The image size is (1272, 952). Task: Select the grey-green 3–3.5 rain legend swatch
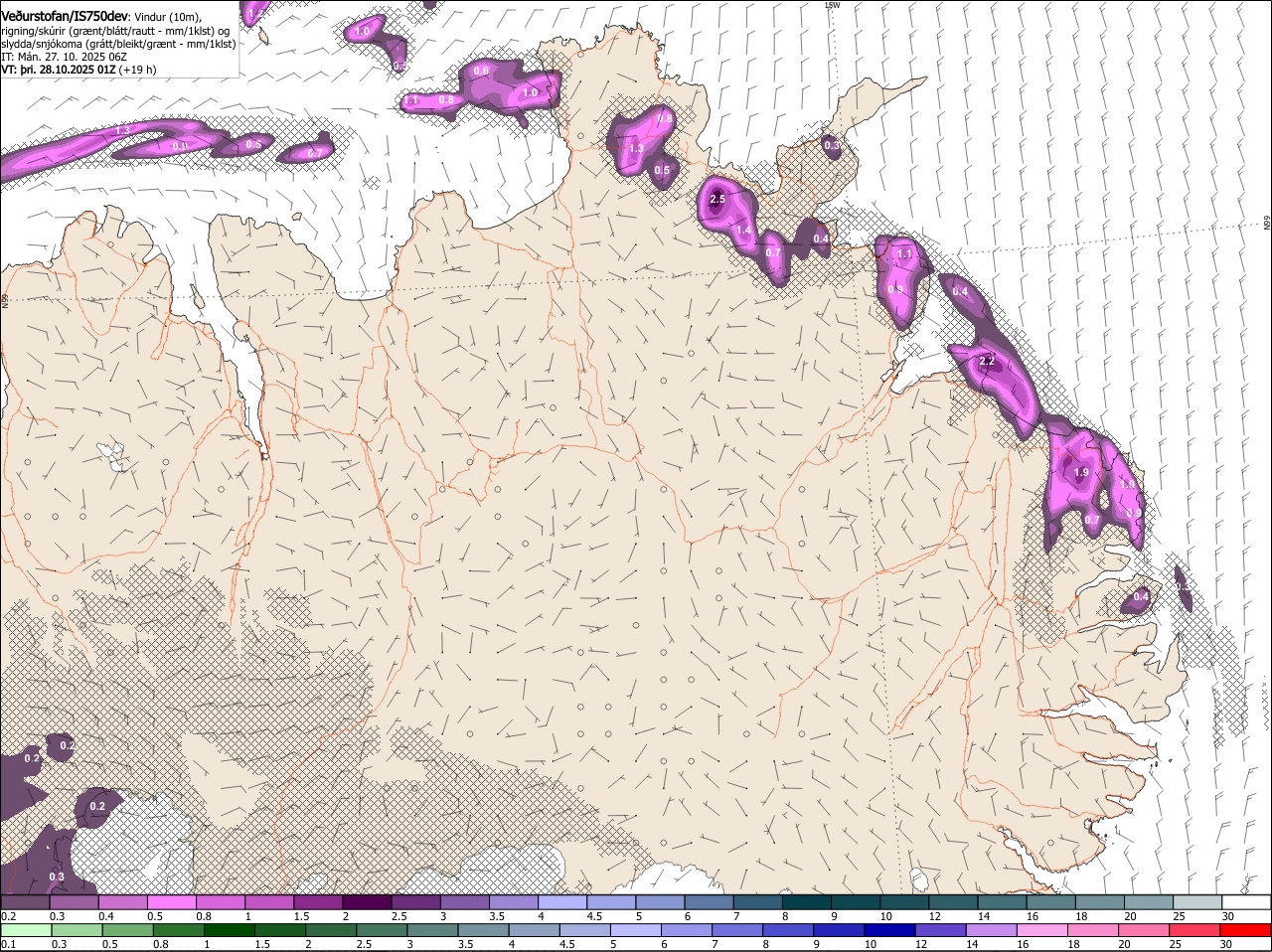point(432,931)
